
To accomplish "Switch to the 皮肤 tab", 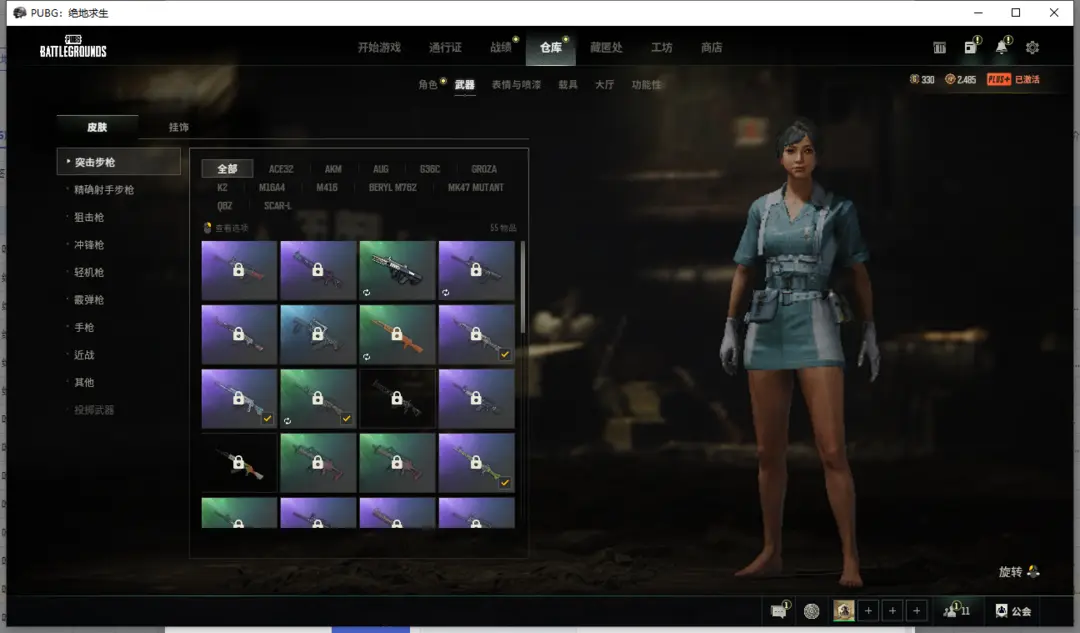I will [97, 127].
